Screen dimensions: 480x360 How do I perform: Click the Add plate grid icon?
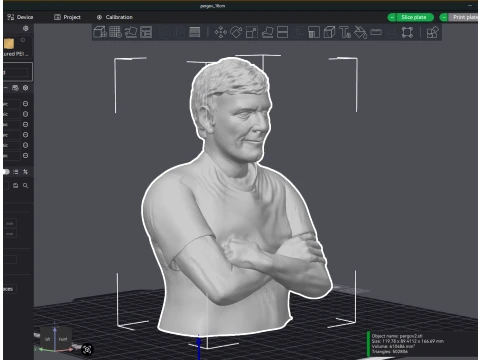[115, 32]
